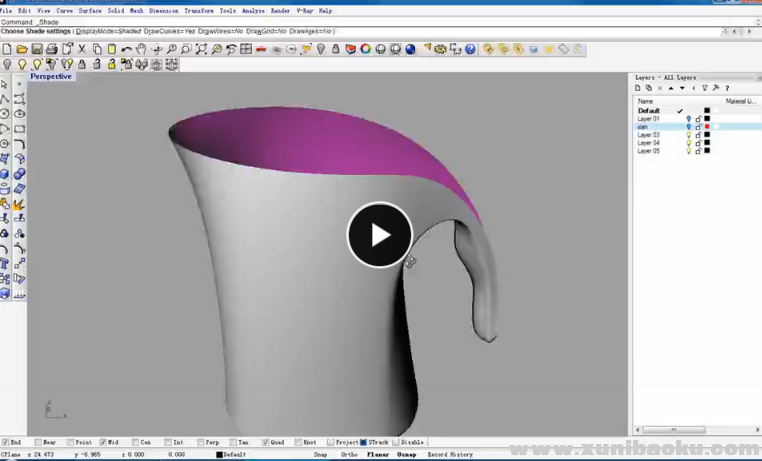
Task: Click the red color swatch of xian layer
Action: click(x=707, y=127)
